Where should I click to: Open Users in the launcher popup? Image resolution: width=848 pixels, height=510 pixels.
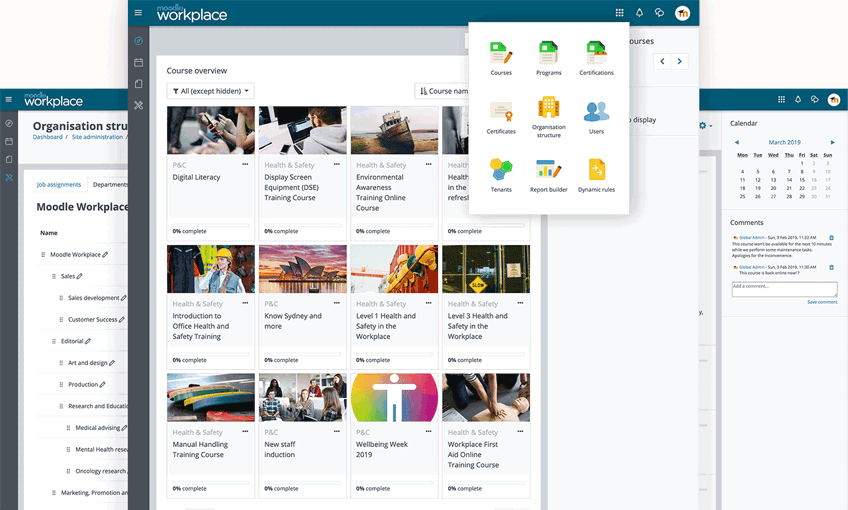pos(596,118)
